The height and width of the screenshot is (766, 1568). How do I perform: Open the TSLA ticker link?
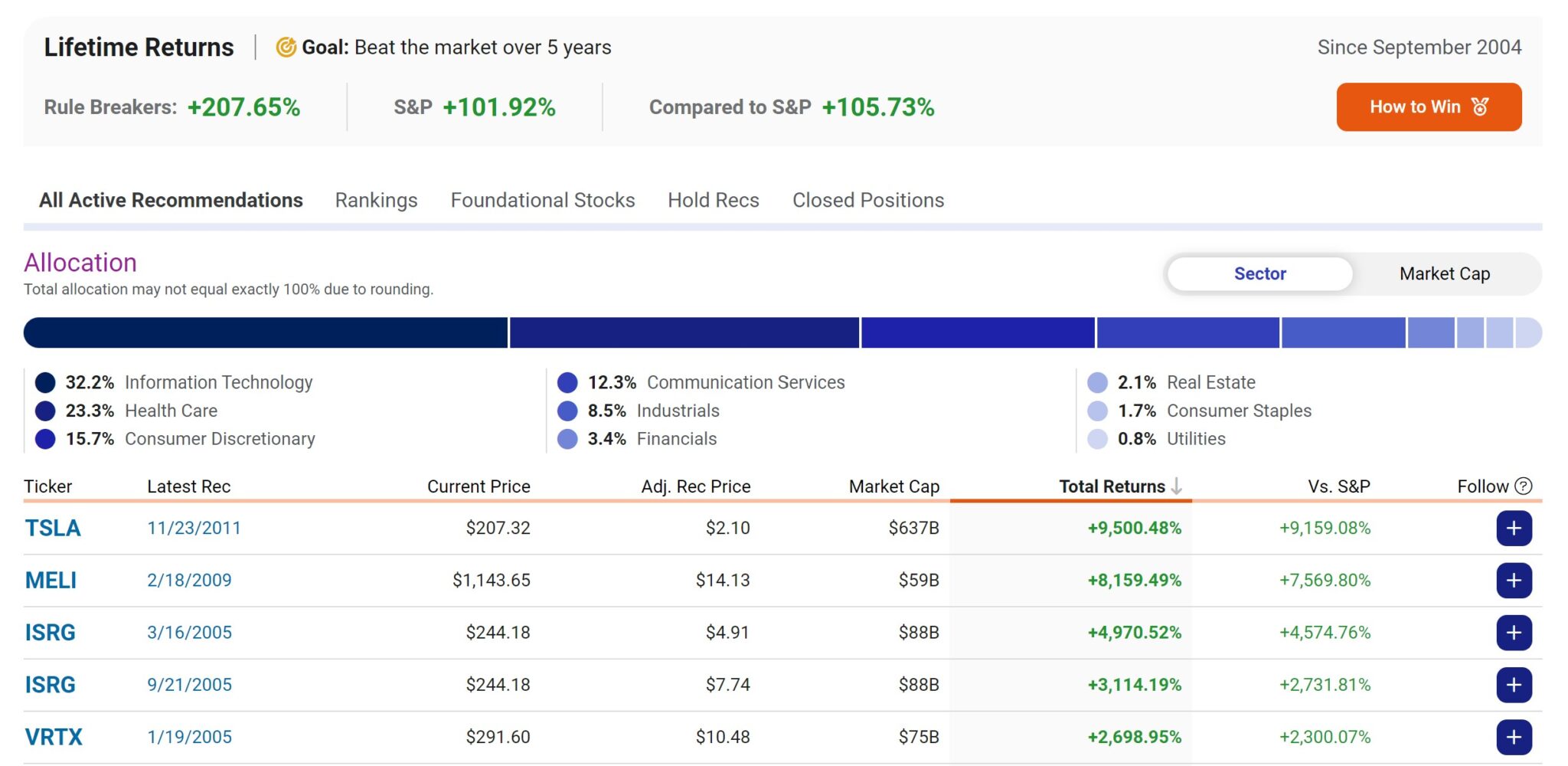tap(53, 529)
